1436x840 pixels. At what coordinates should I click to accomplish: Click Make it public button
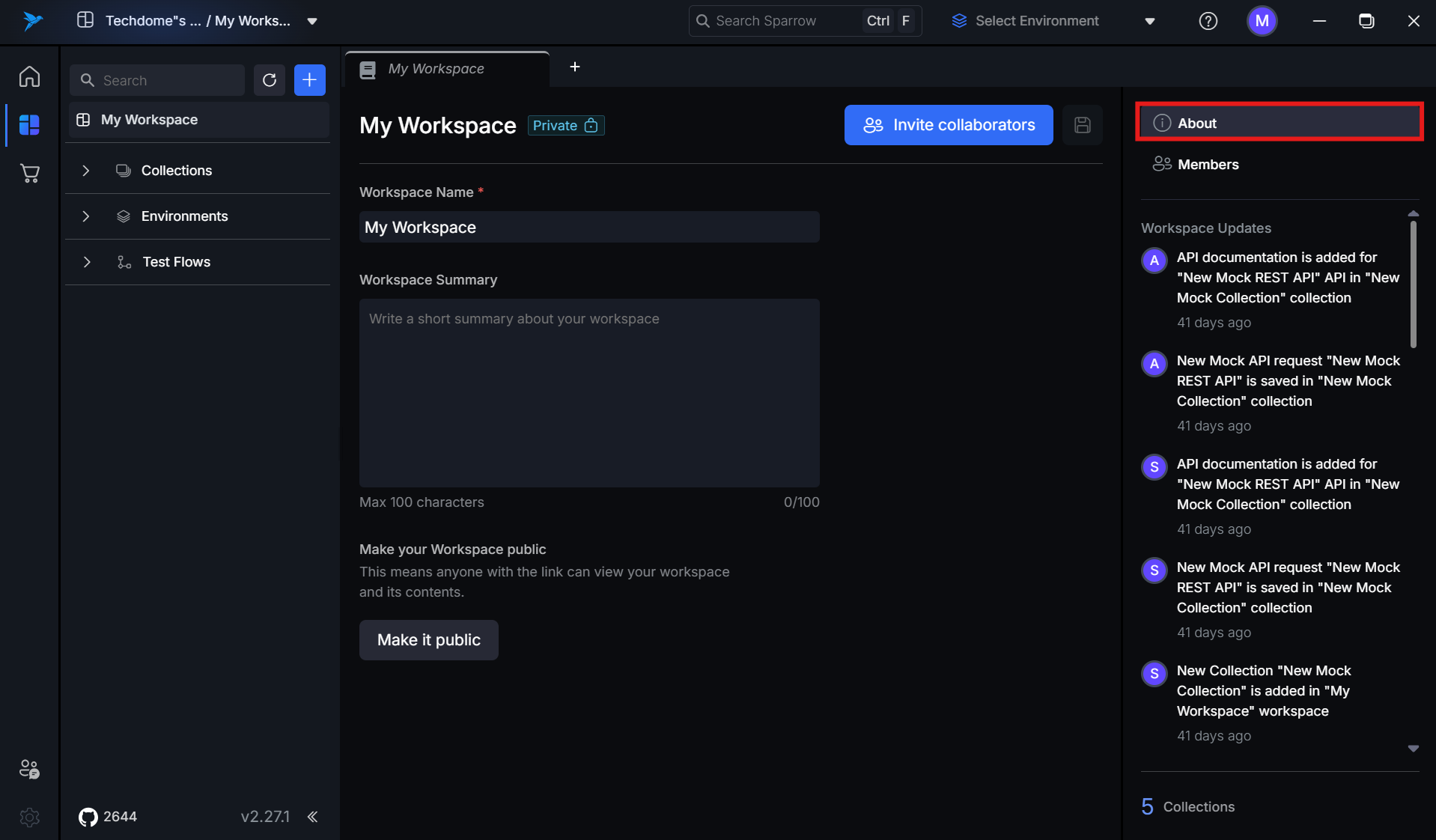click(x=429, y=640)
